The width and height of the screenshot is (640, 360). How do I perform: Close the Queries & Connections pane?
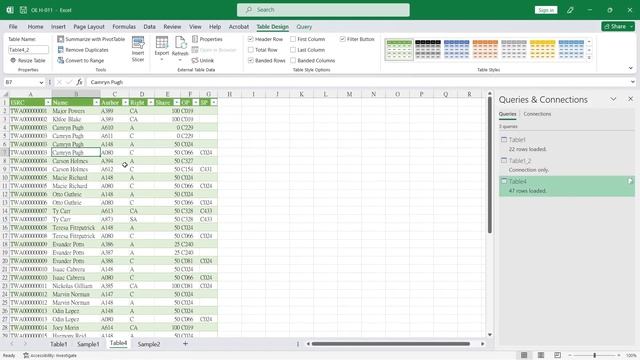[630, 99]
